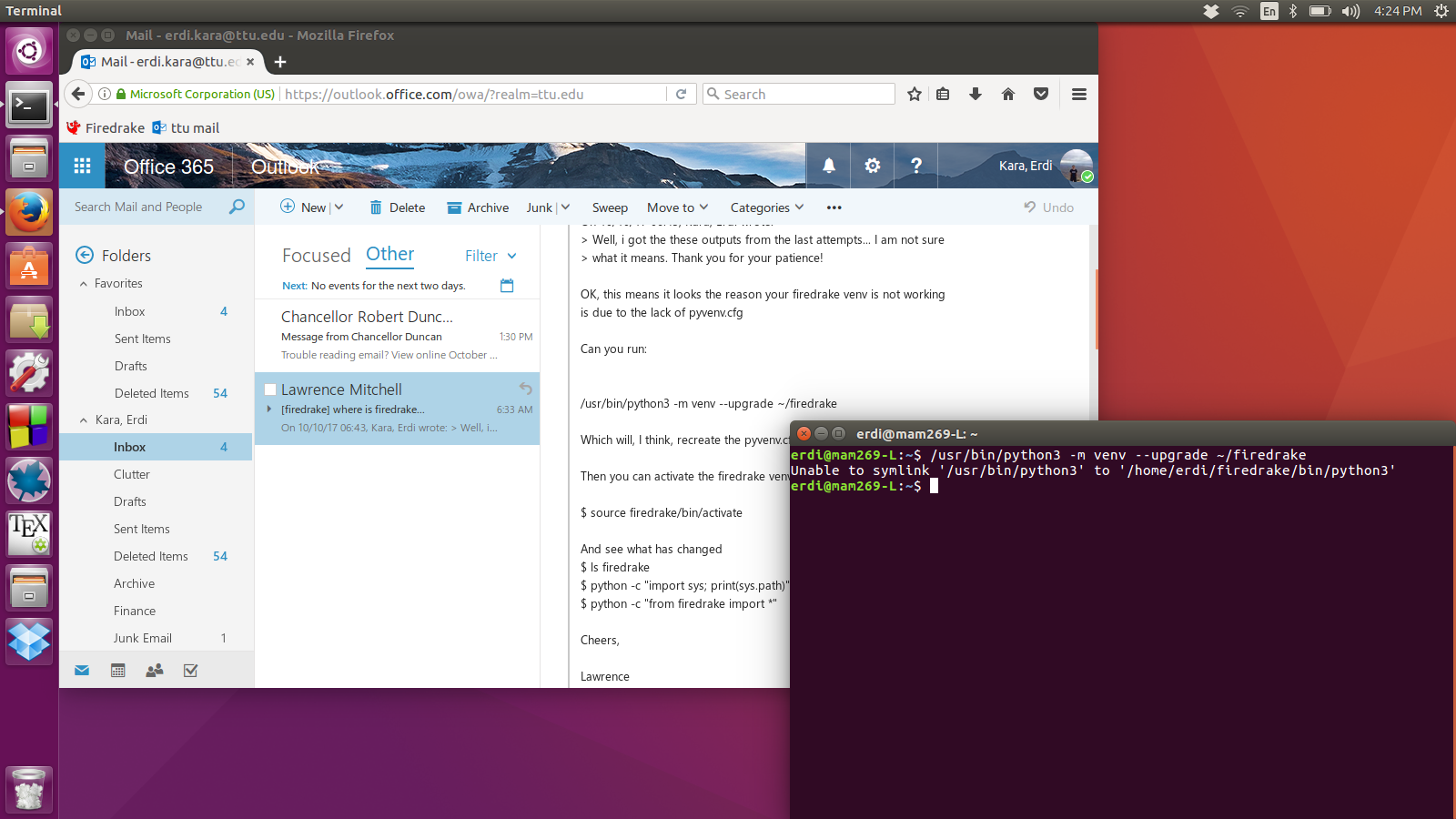This screenshot has height=819, width=1456.
Task: Click the Sweep command
Action: point(610,207)
